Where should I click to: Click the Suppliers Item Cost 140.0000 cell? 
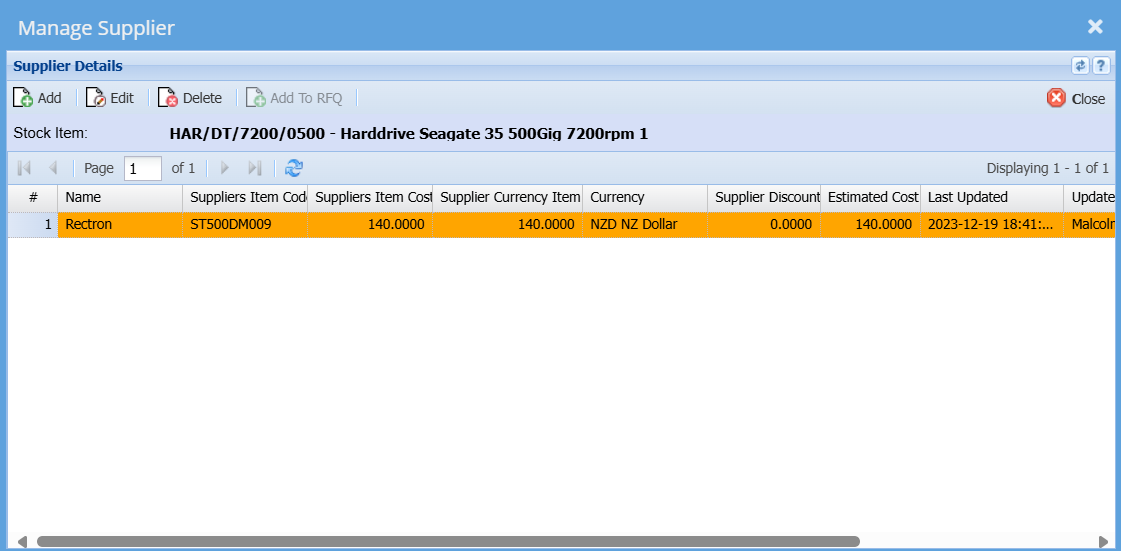(x=370, y=224)
